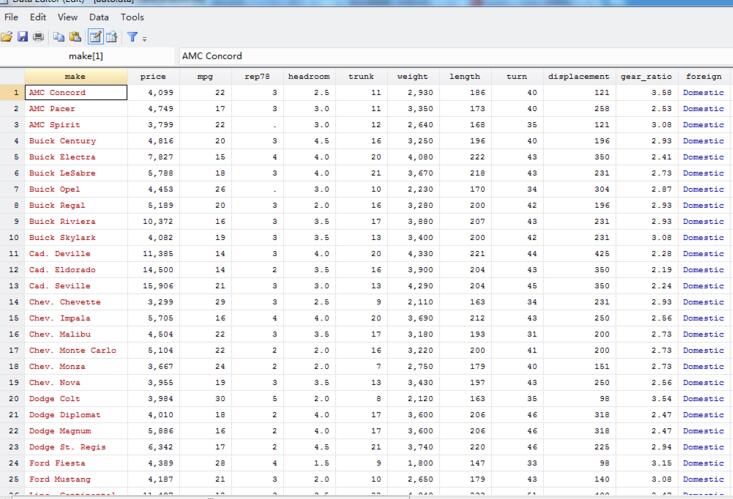Select the gear_ratio column header
The height and width of the screenshot is (499, 733).
pos(647,76)
